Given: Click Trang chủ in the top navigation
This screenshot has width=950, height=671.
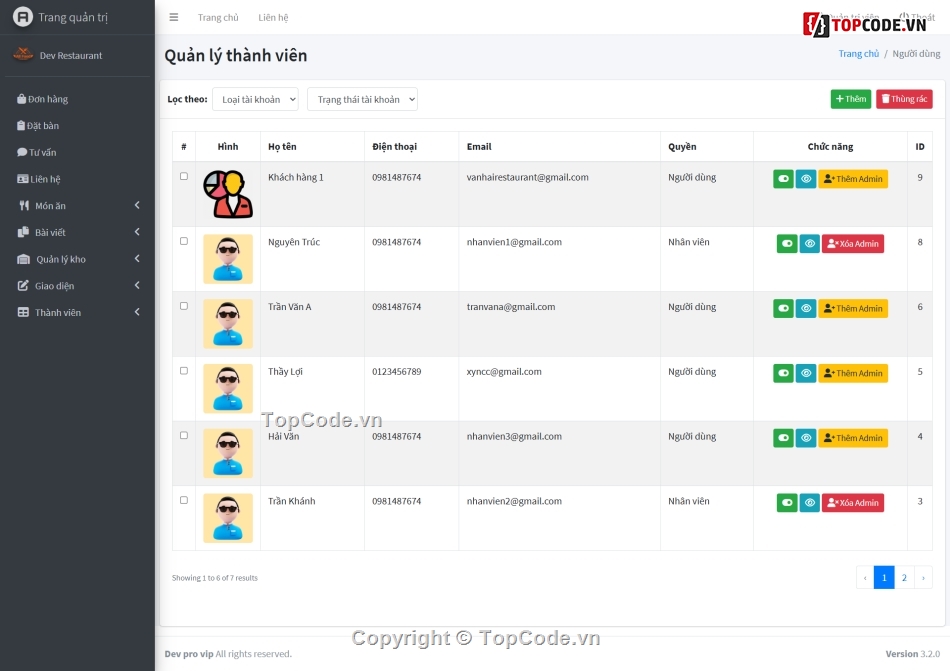Looking at the screenshot, I should point(218,18).
